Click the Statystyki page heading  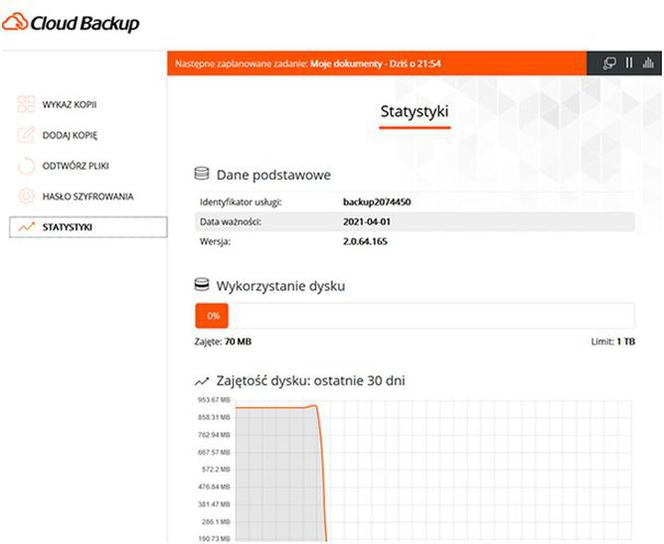[414, 112]
